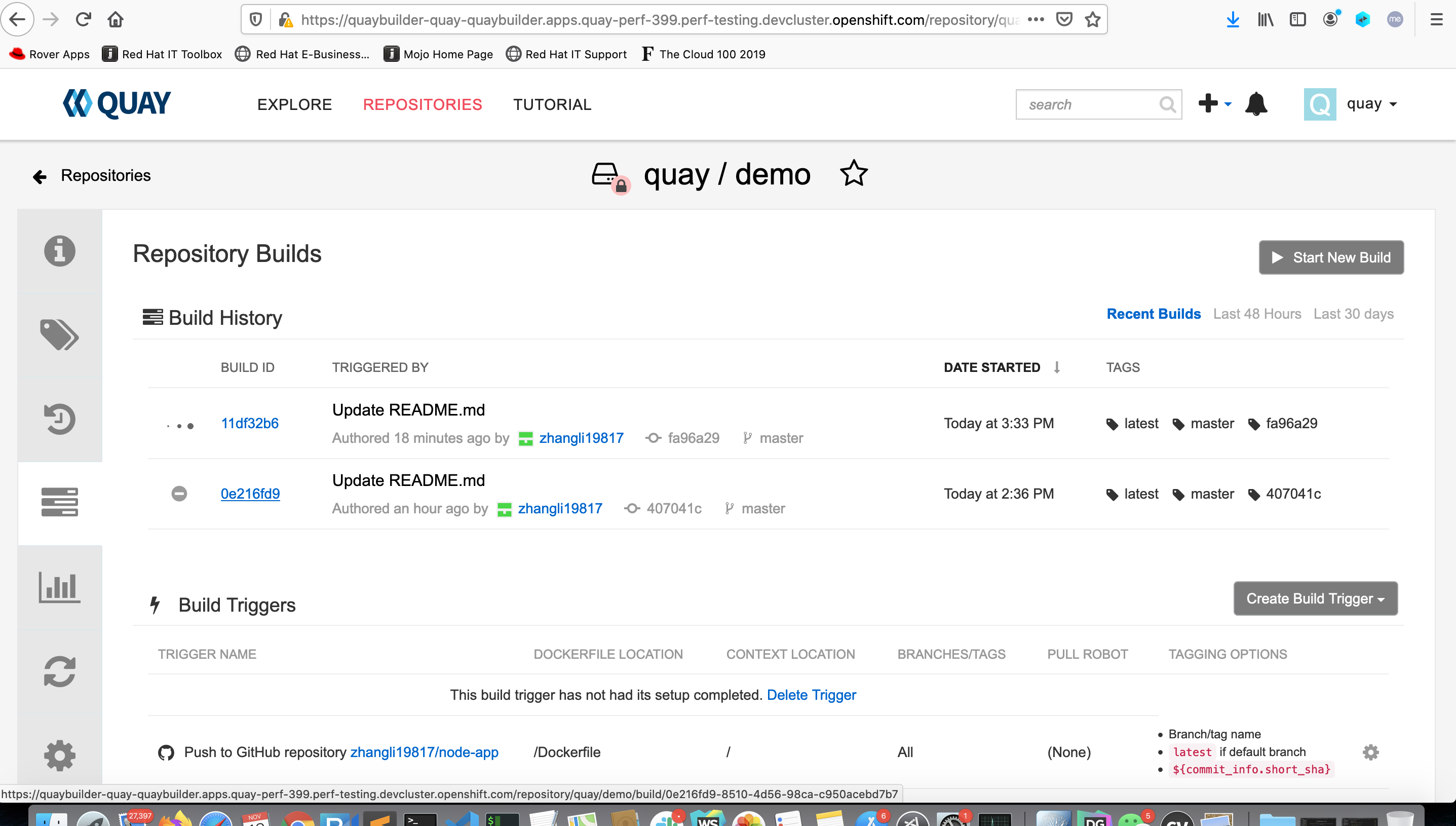Click the search input field
The height and width of the screenshot is (826, 1456).
(1088, 104)
